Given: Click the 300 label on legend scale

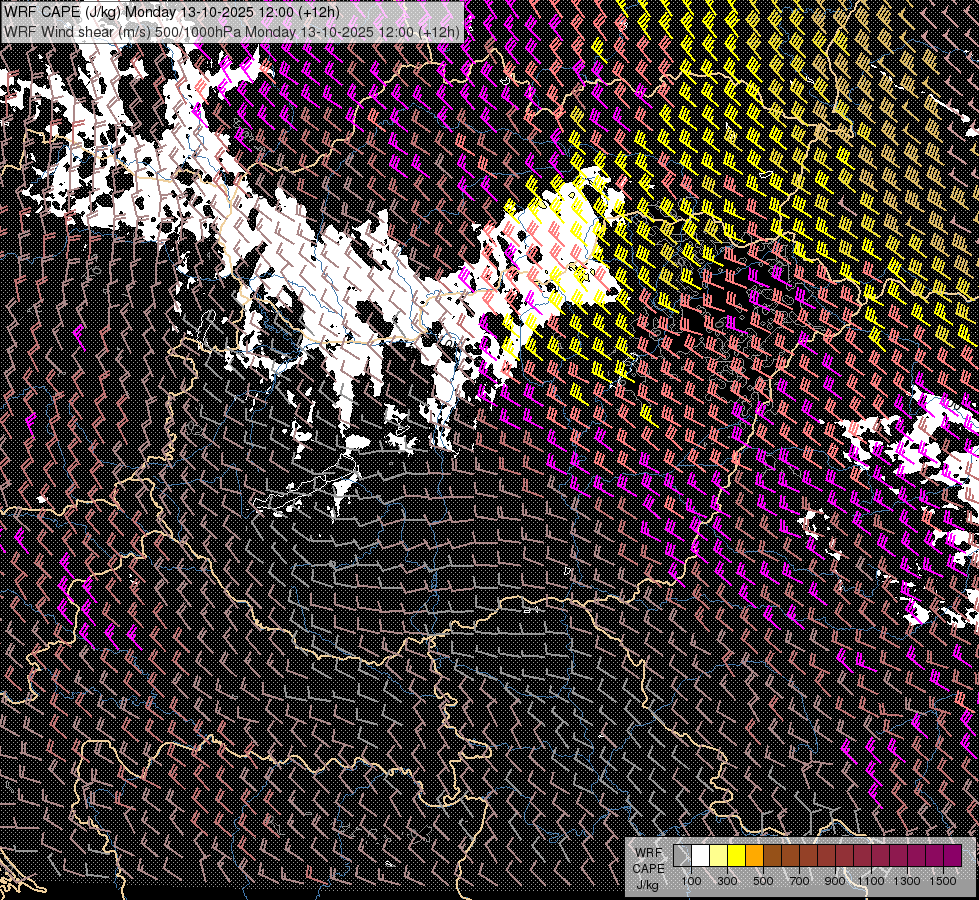Looking at the screenshot, I should pyautogui.click(x=727, y=881).
